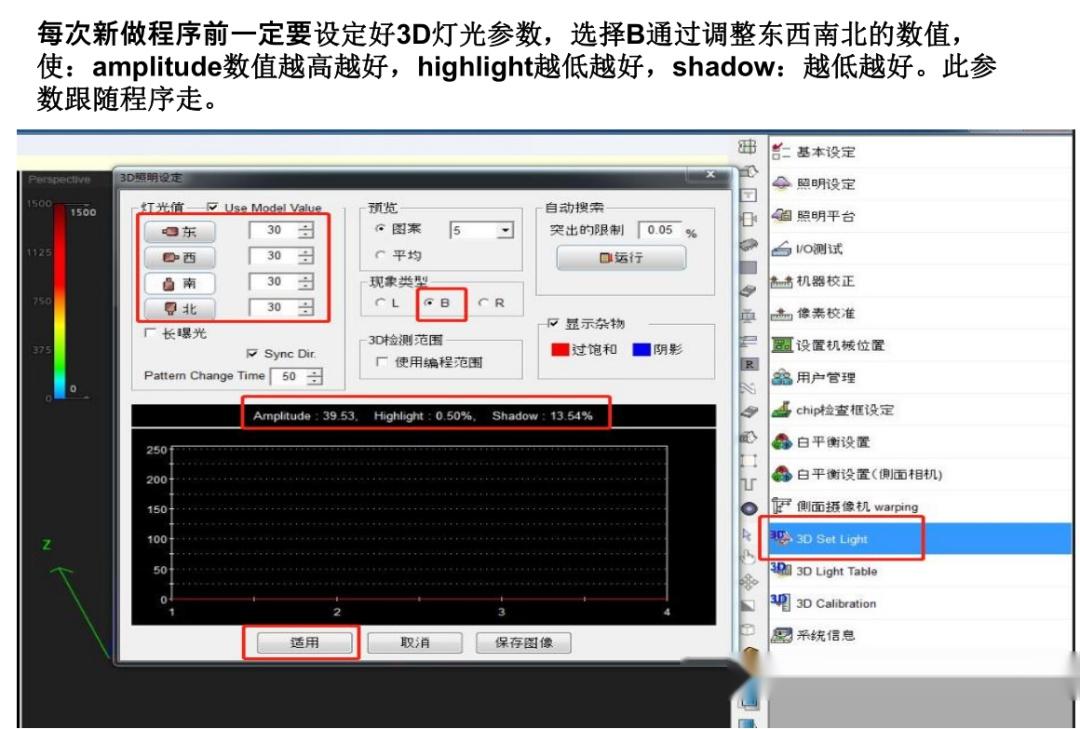Click the 适用 apply button
Viewport: 1080px width, 729px height.
point(304,643)
